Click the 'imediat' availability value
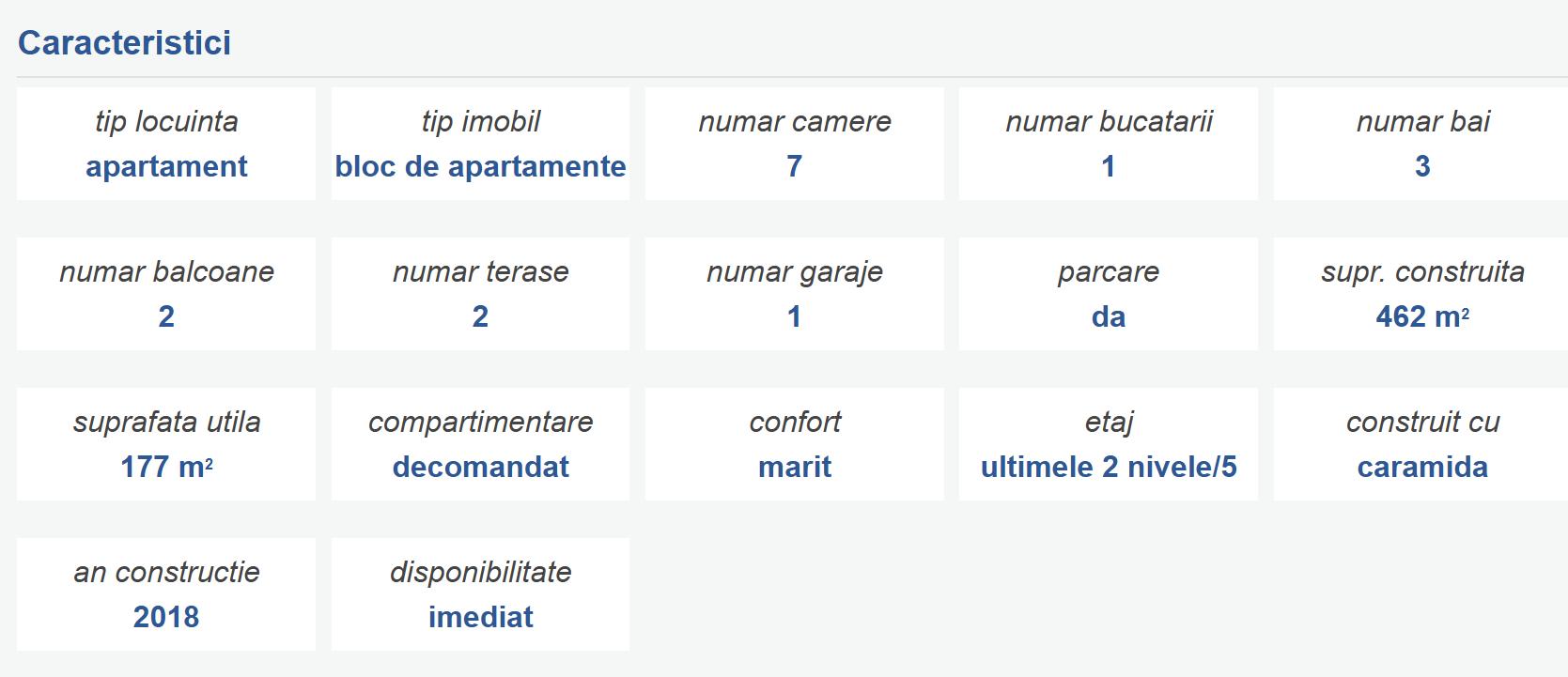Image resolution: width=1568 pixels, height=677 pixels. [x=480, y=617]
